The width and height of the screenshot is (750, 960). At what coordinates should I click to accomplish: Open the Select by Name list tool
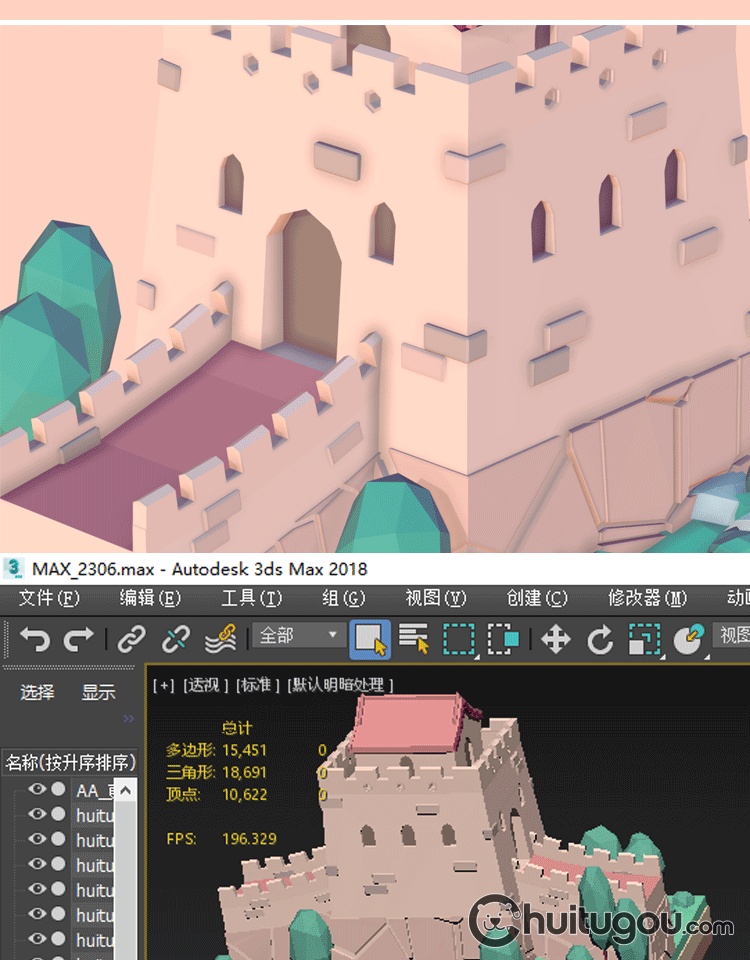point(413,640)
